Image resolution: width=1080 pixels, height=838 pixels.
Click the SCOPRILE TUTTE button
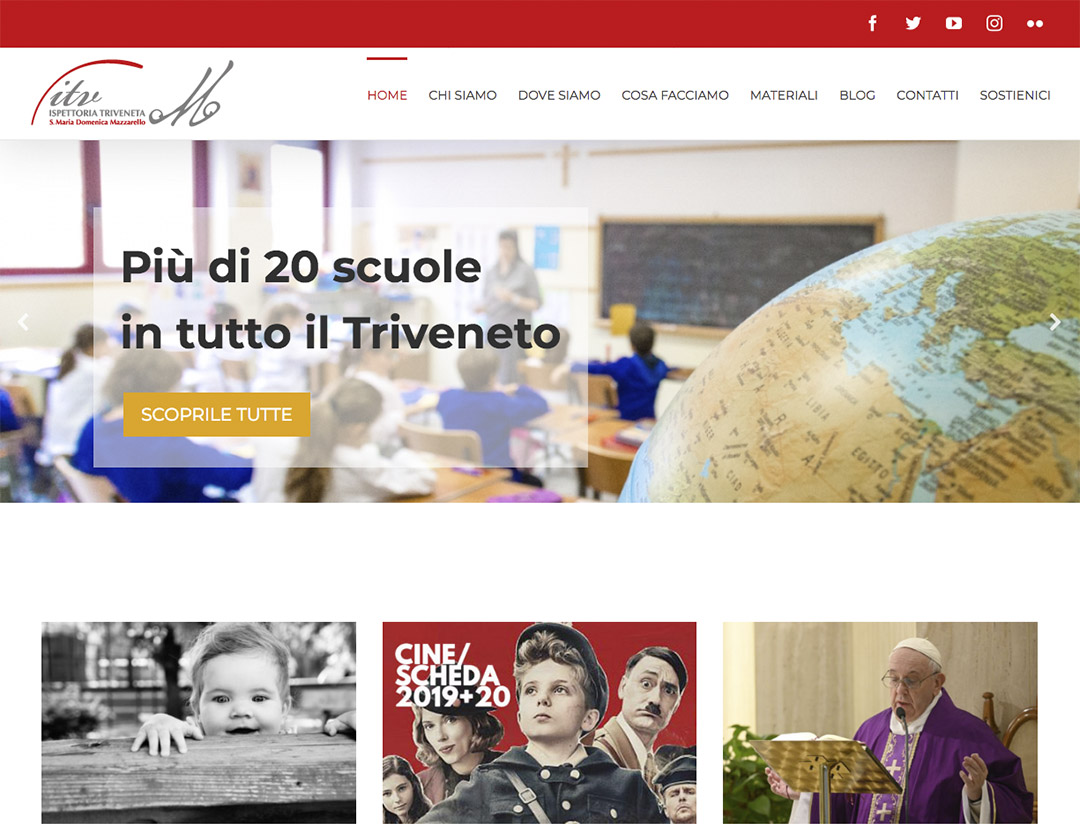(x=217, y=415)
